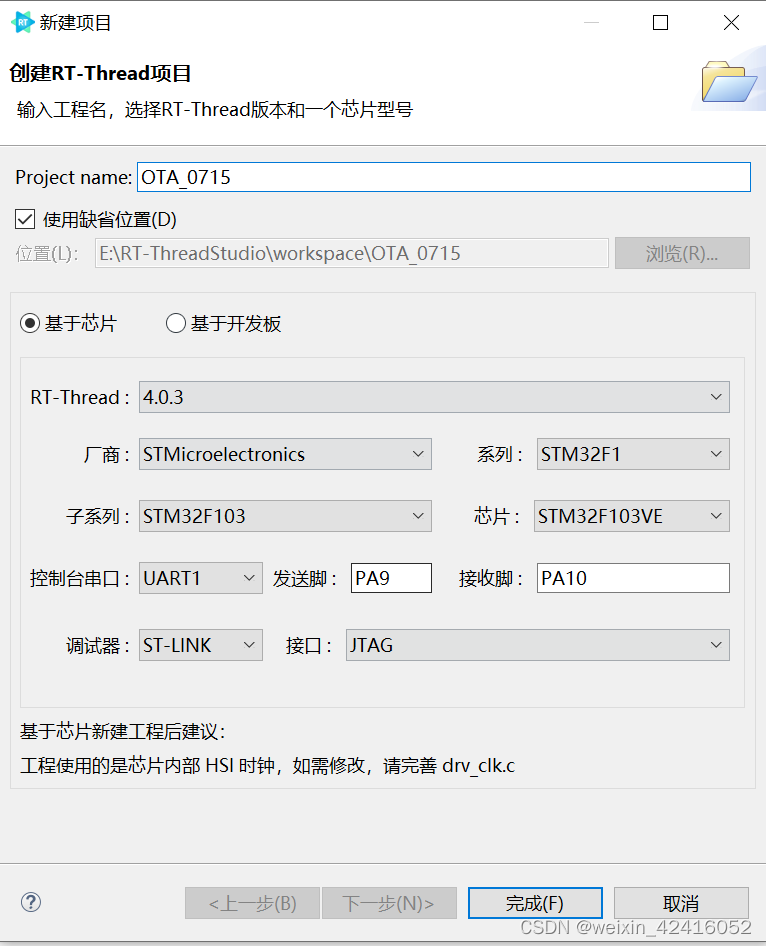766x946 pixels.
Task: Click the 取消 button
Action: click(x=681, y=903)
